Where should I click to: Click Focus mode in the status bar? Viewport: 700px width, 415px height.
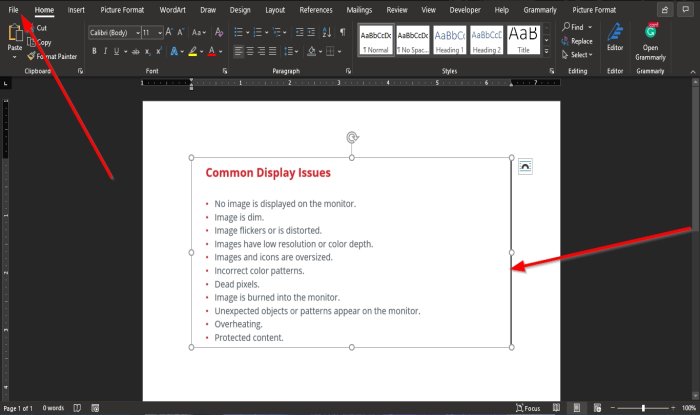coord(530,408)
